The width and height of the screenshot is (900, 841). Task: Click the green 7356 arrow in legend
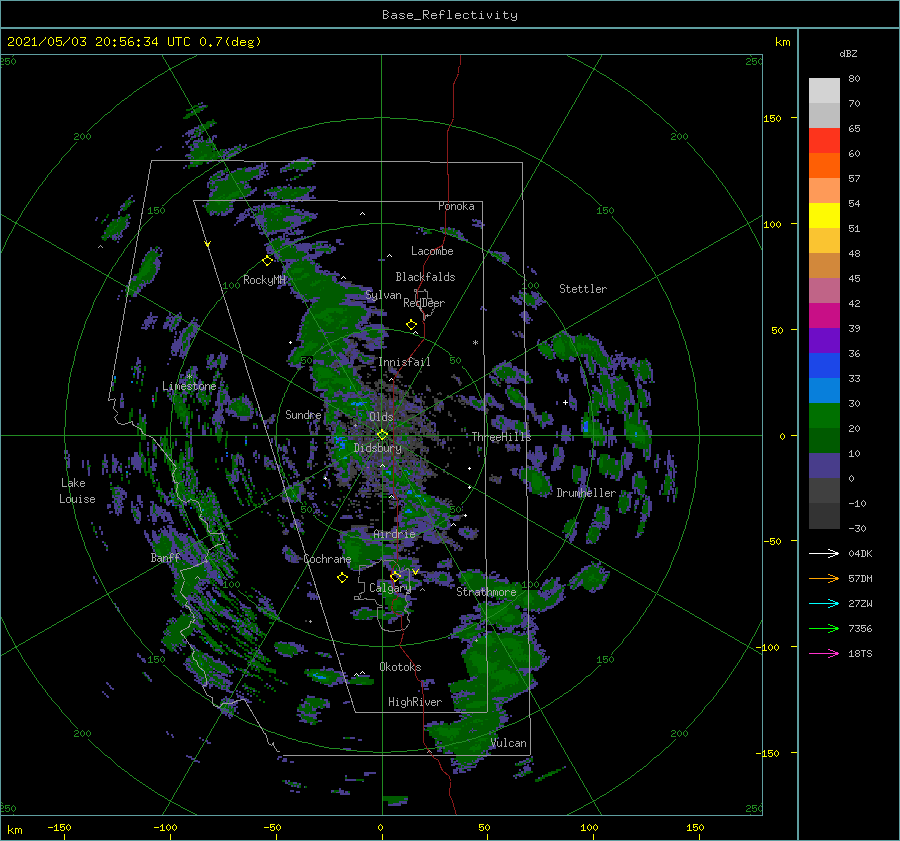824,629
